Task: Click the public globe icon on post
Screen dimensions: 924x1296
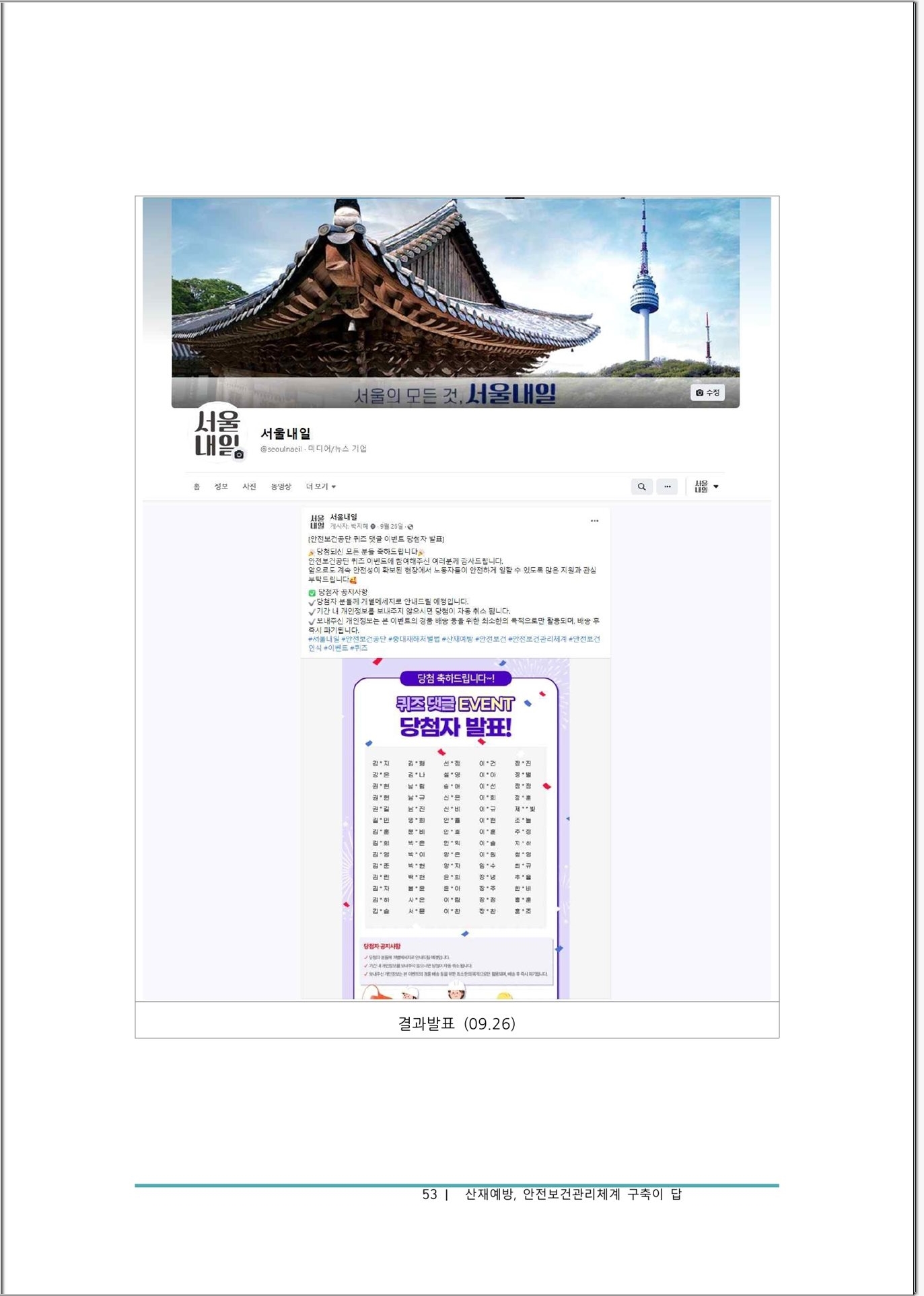Action: [x=411, y=527]
